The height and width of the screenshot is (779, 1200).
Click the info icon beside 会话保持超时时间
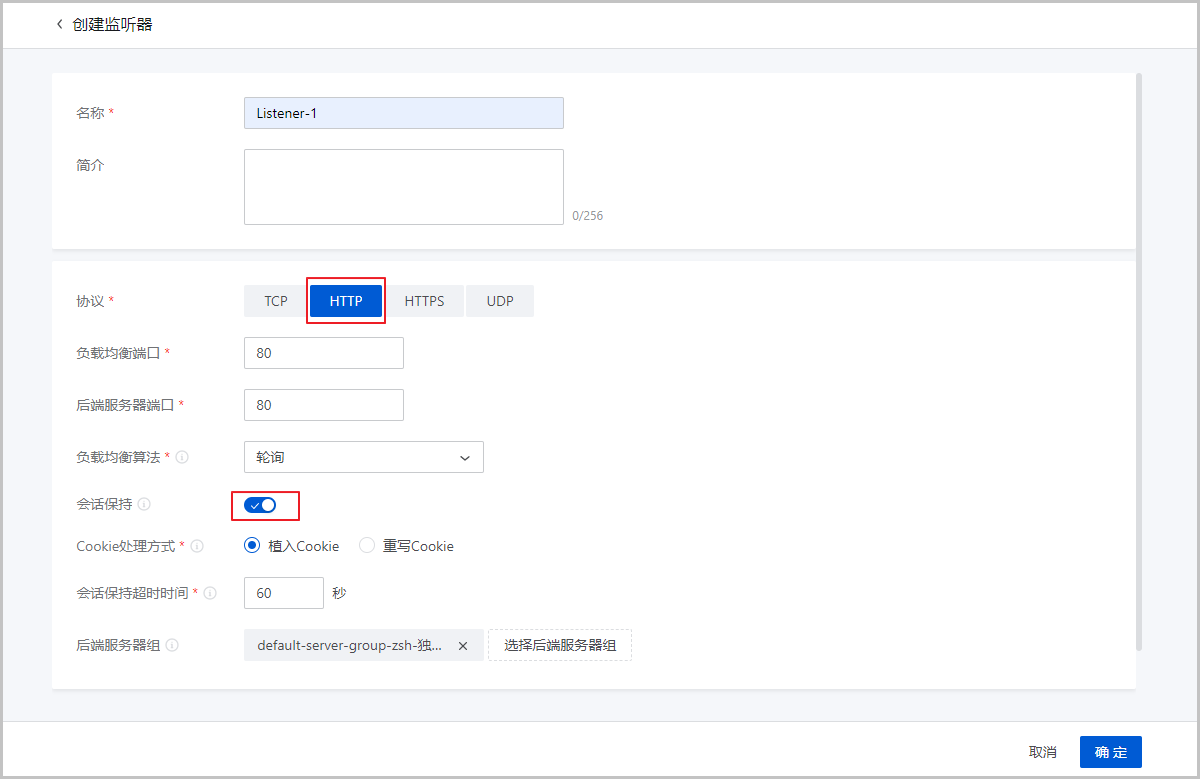(x=210, y=593)
